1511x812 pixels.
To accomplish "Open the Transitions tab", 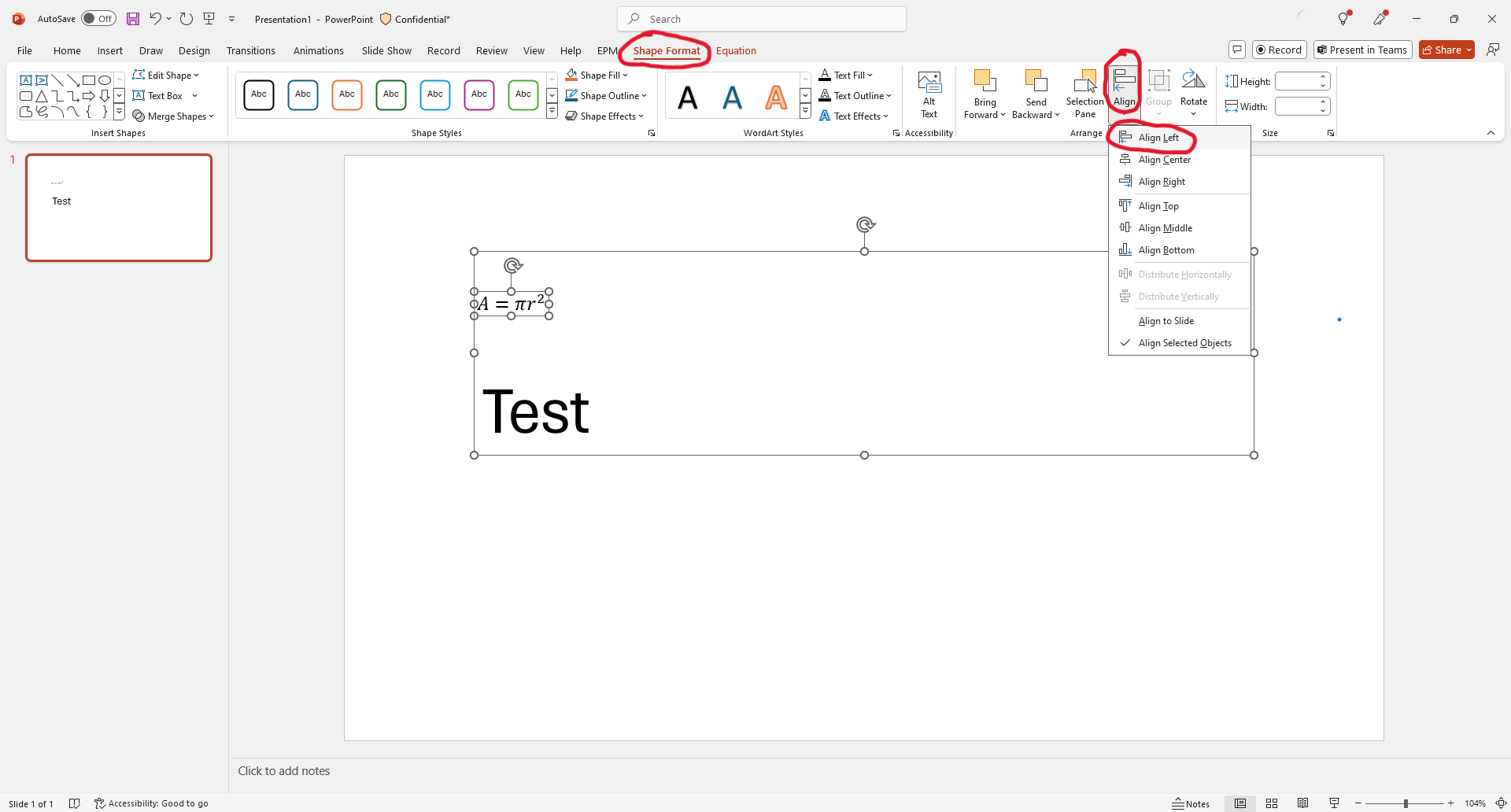I will [251, 50].
